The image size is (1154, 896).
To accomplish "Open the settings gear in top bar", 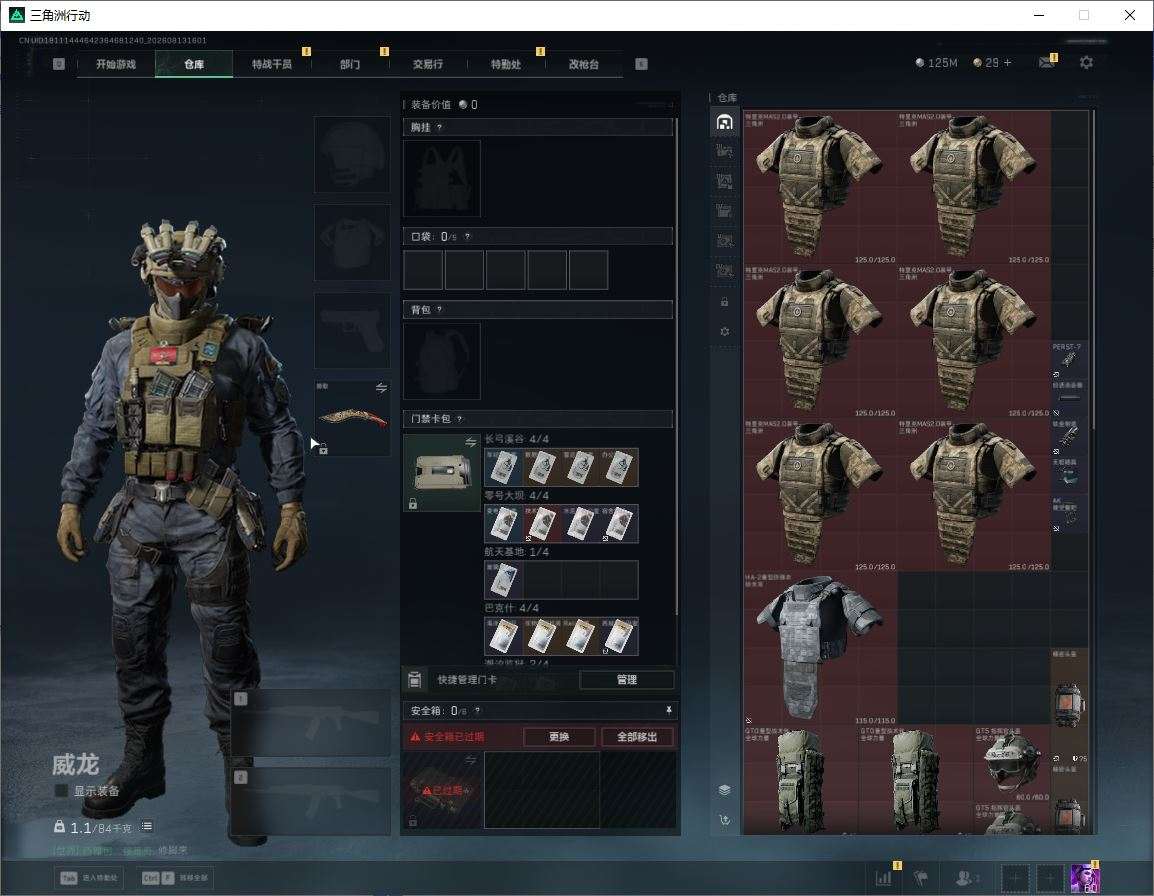I will pyautogui.click(x=1086, y=63).
